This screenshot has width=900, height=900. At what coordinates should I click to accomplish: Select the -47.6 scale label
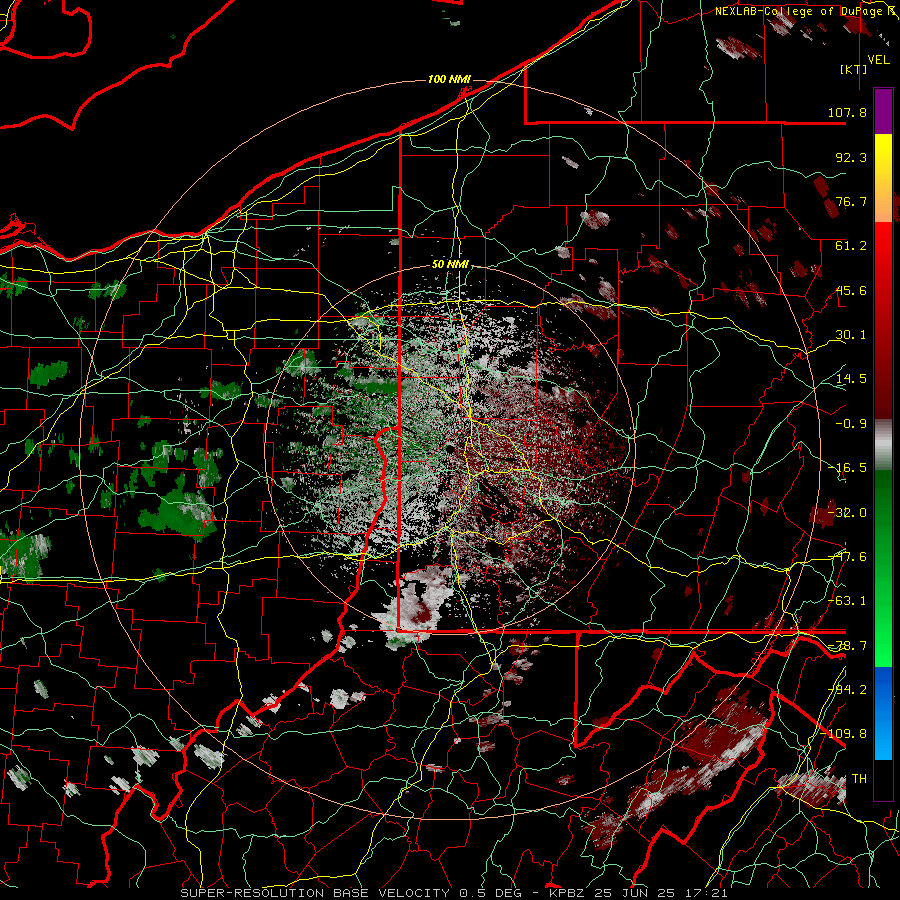[x=847, y=557]
